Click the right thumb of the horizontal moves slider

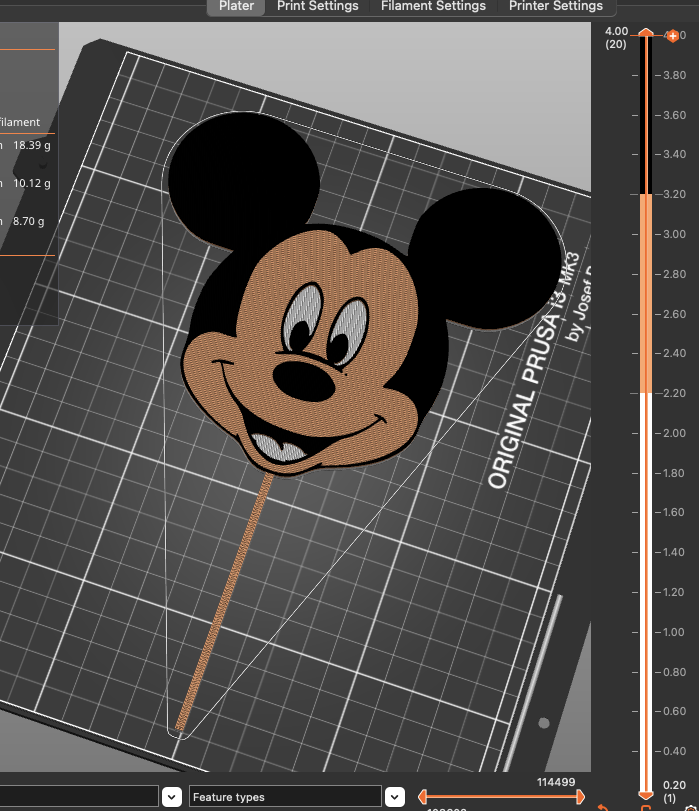pyautogui.click(x=581, y=797)
